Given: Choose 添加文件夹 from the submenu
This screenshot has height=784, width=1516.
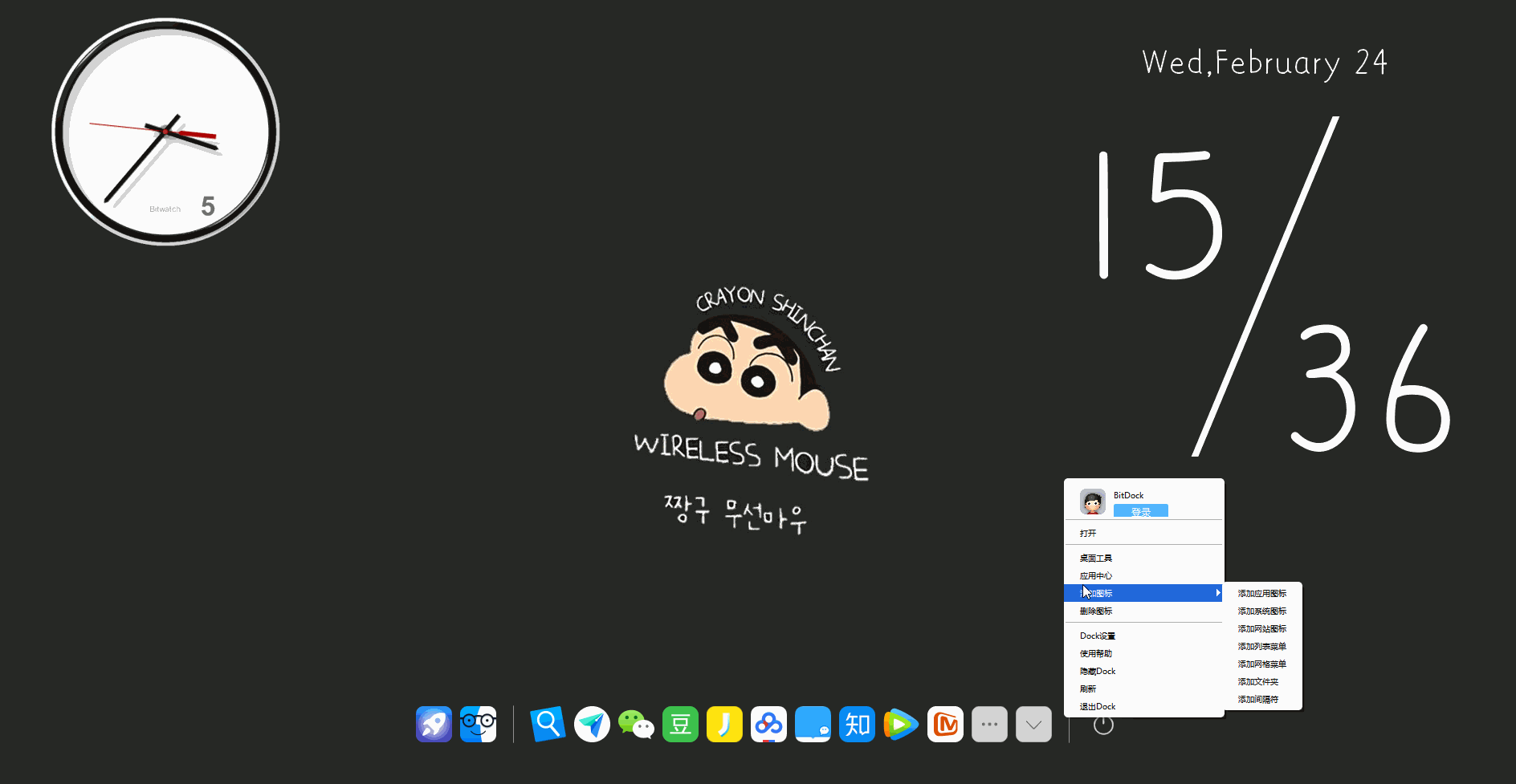Looking at the screenshot, I should (1258, 682).
